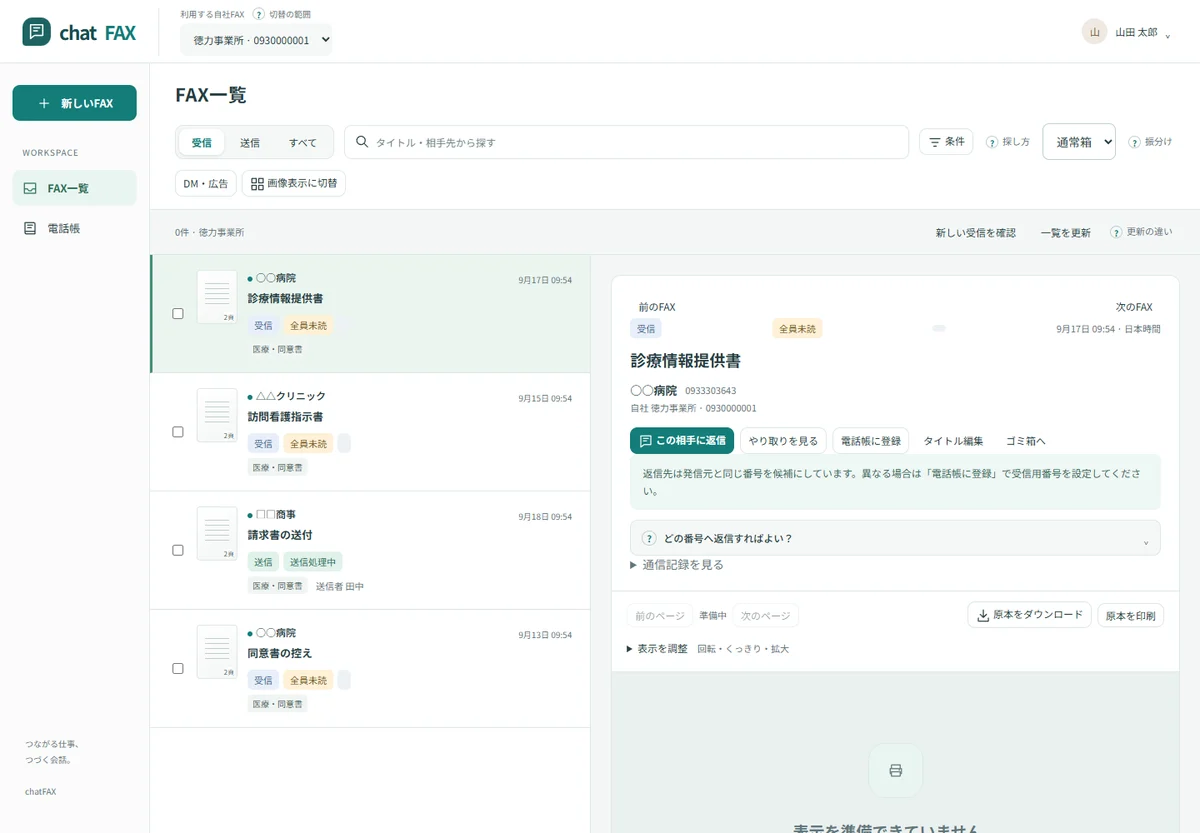Viewport: 1200px width, 833px height.
Task: Expand 通信記録を見る details
Action: [677, 565]
